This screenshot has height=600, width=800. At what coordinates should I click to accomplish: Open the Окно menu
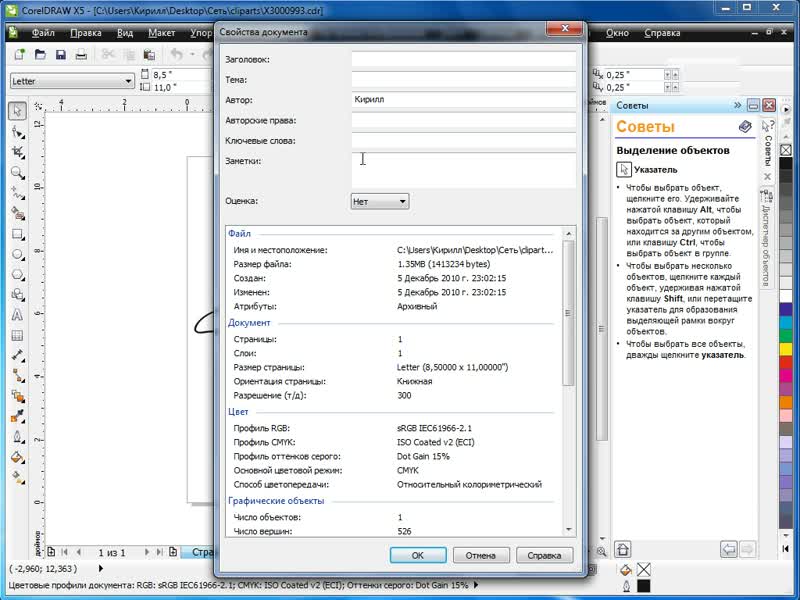coord(617,33)
